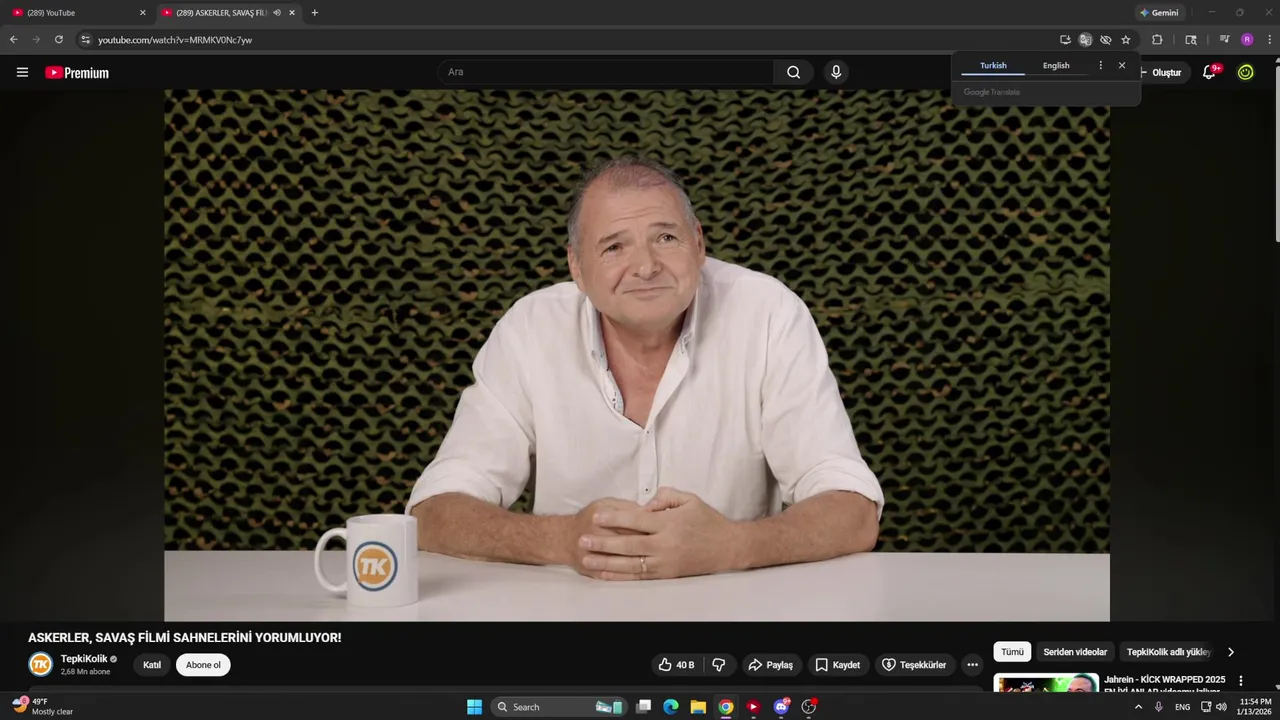Open TepkiKolik channel avatar
Image resolution: width=1280 pixels, height=720 pixels.
(40, 664)
